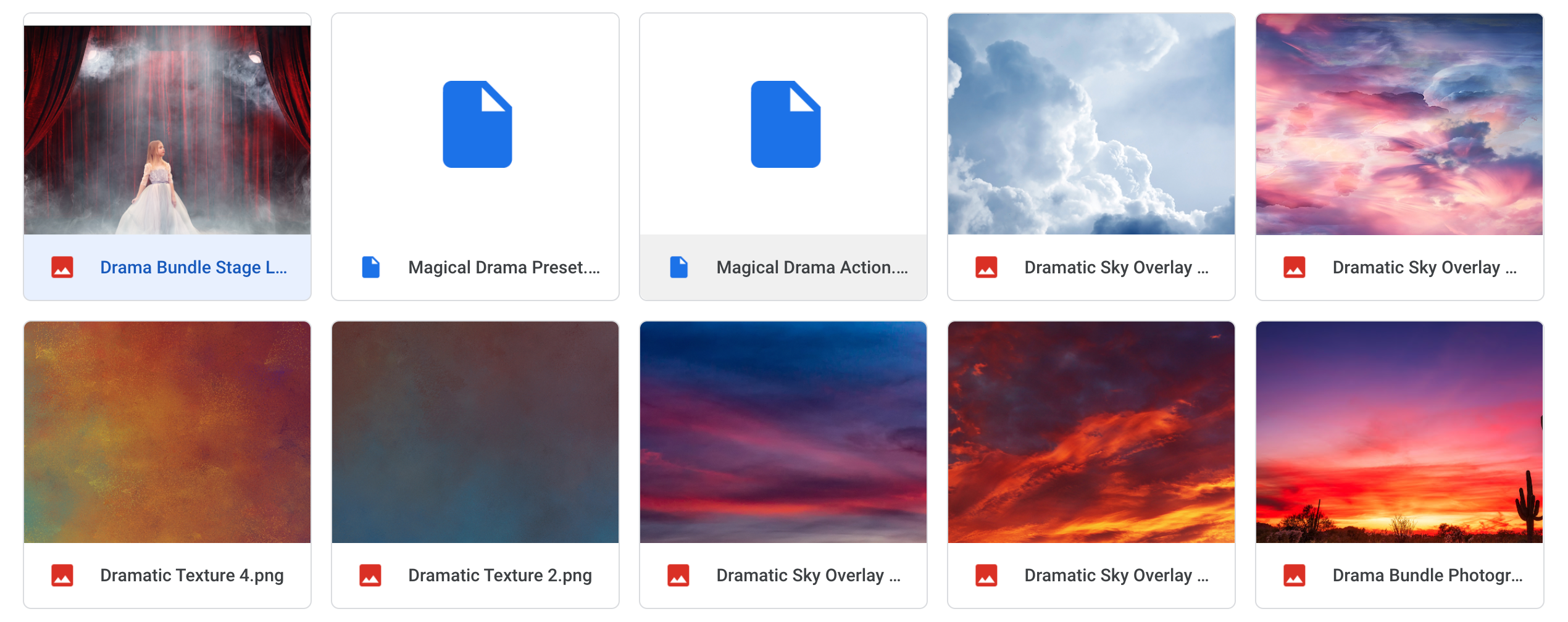
Task: Click the Magical Drama Preset file name
Action: [x=504, y=267]
